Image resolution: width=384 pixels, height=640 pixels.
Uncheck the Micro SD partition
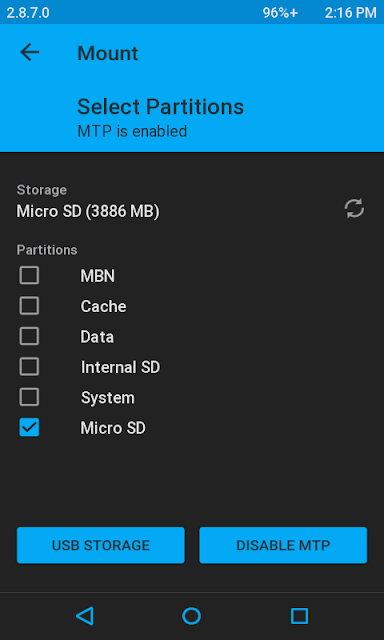[29, 427]
